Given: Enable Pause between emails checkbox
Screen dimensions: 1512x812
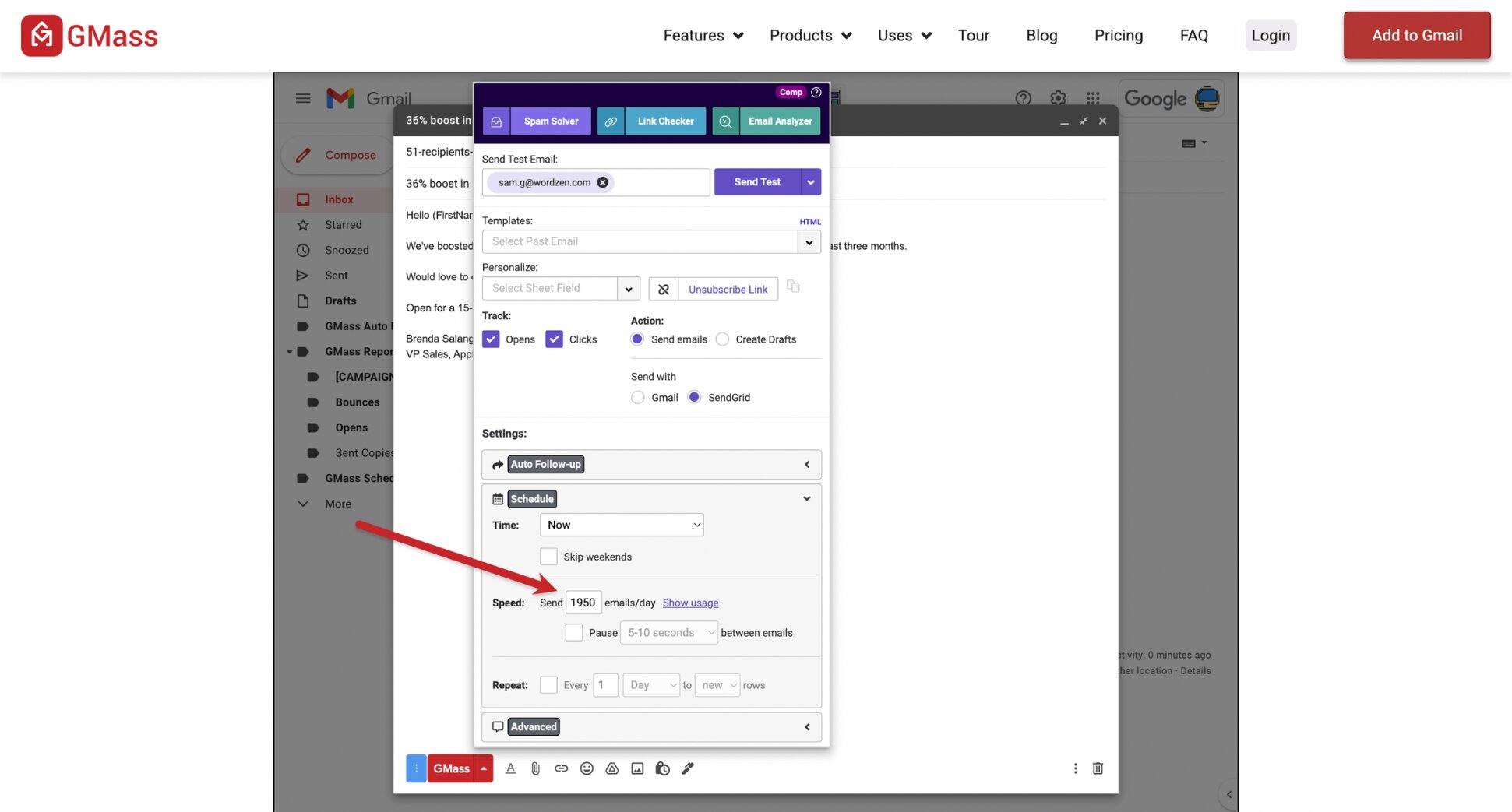Looking at the screenshot, I should click(x=574, y=633).
